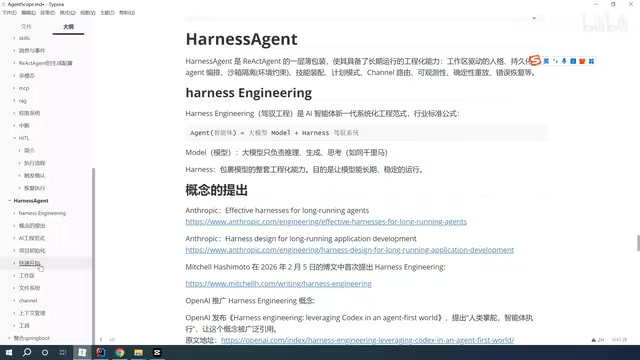Open Windows search from taskbar
The image size is (640, 360).
click(27, 352)
